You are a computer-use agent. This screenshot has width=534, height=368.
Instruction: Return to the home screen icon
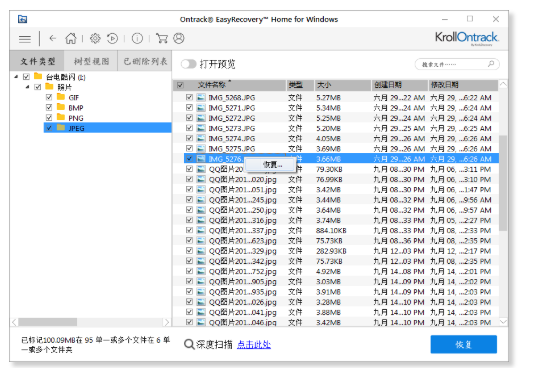(x=71, y=38)
